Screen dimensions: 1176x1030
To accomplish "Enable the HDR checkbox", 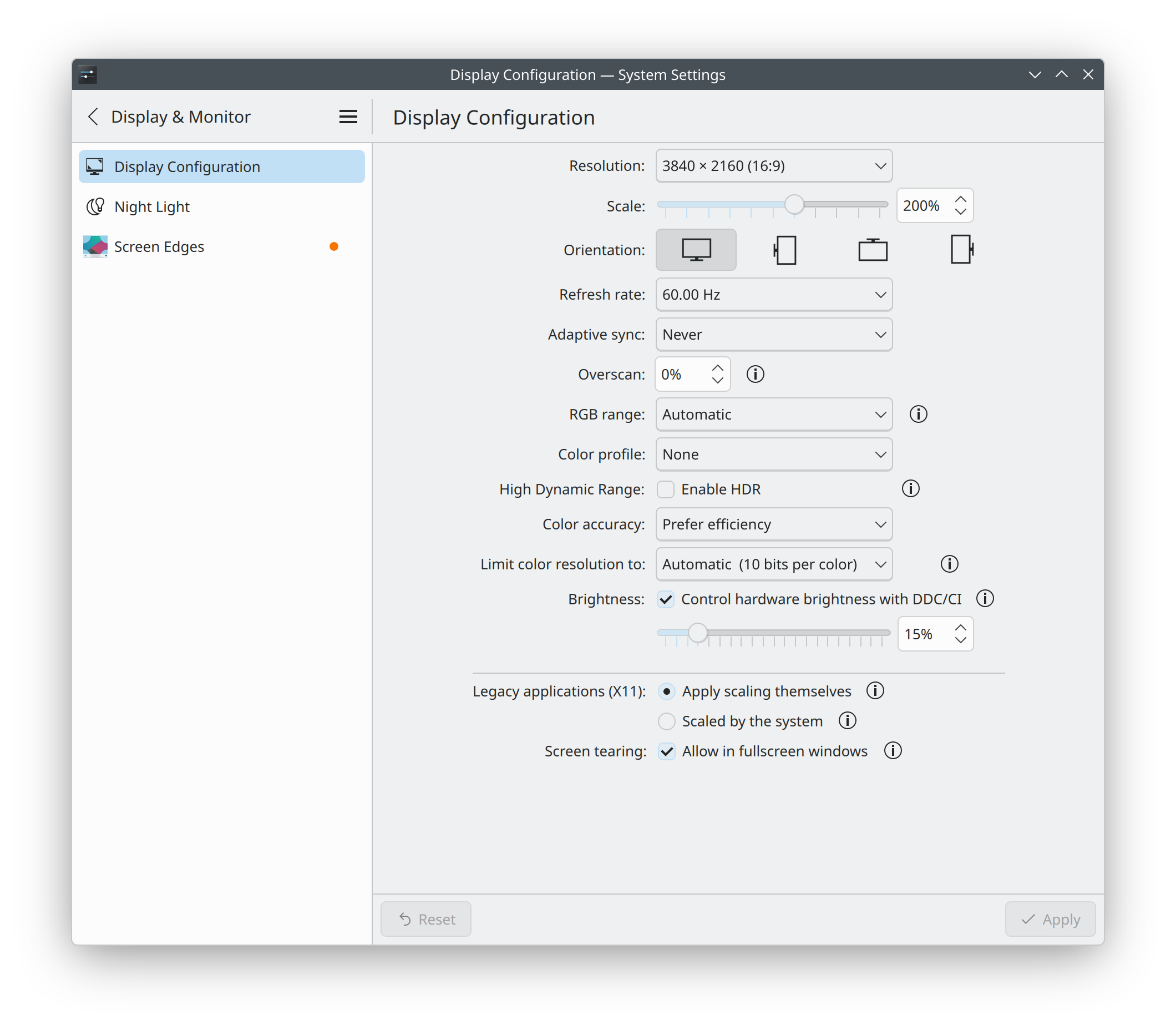I will [x=665, y=489].
